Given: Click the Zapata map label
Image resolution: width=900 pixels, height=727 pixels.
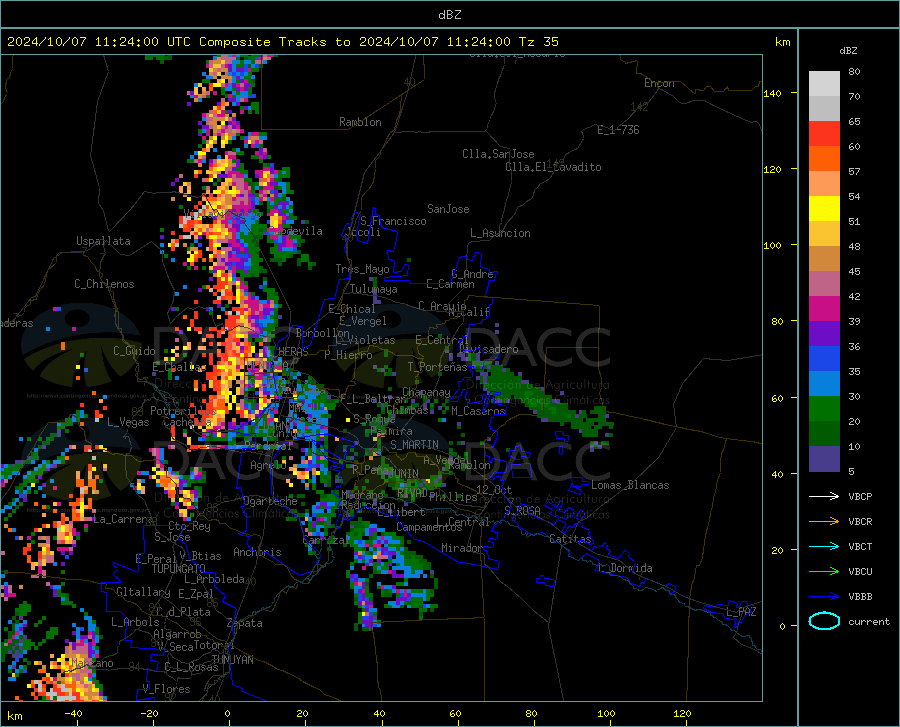Looking at the screenshot, I should pos(245,623).
